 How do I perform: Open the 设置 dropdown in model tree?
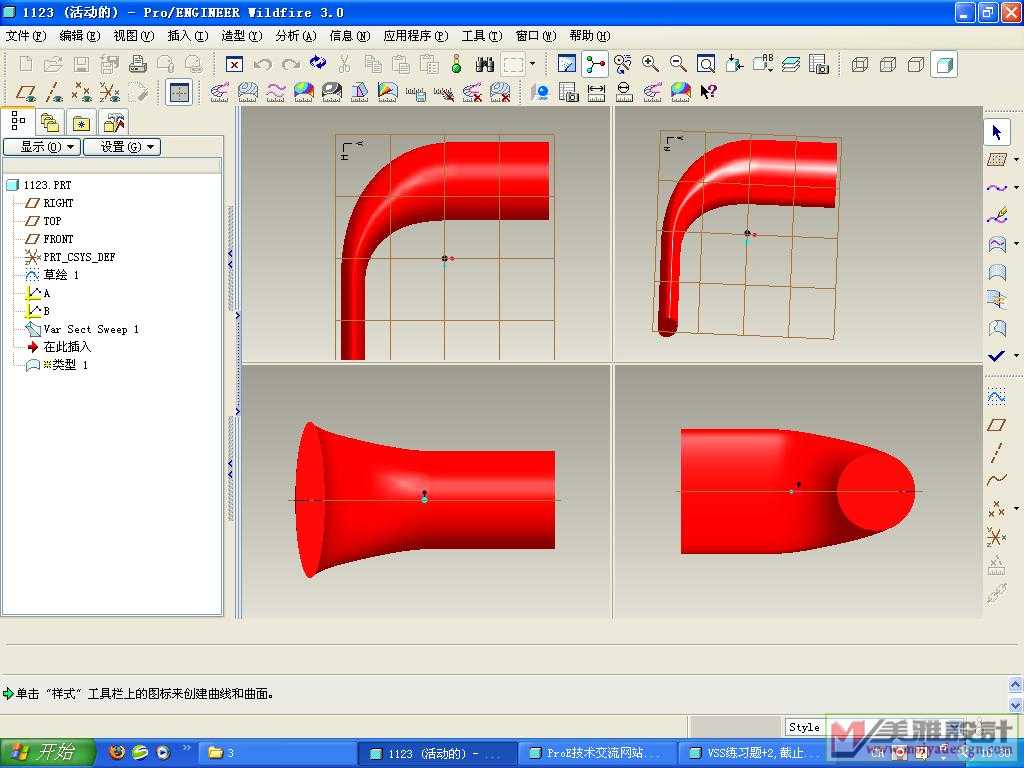pos(120,147)
